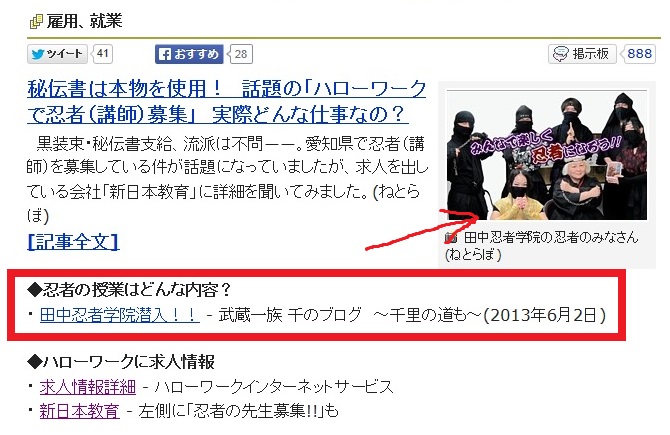The width and height of the screenshot is (670, 435).
Task: Open the [記事全文] full article link
Action: pyautogui.click(x=73, y=241)
